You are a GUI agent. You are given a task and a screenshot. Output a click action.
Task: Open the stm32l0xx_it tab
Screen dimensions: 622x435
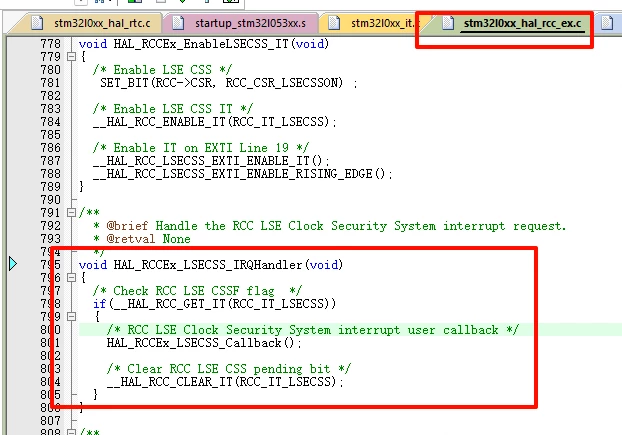pos(382,23)
